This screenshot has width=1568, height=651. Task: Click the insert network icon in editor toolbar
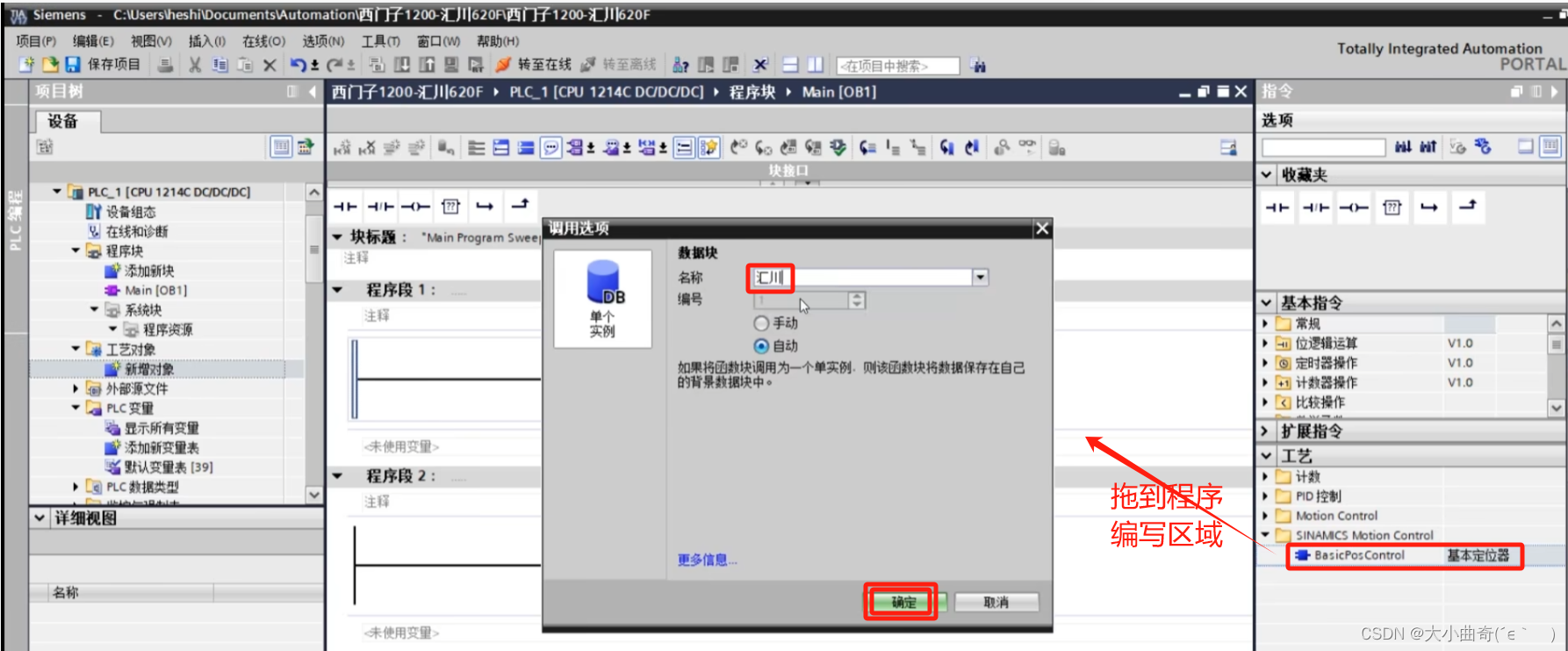click(342, 148)
